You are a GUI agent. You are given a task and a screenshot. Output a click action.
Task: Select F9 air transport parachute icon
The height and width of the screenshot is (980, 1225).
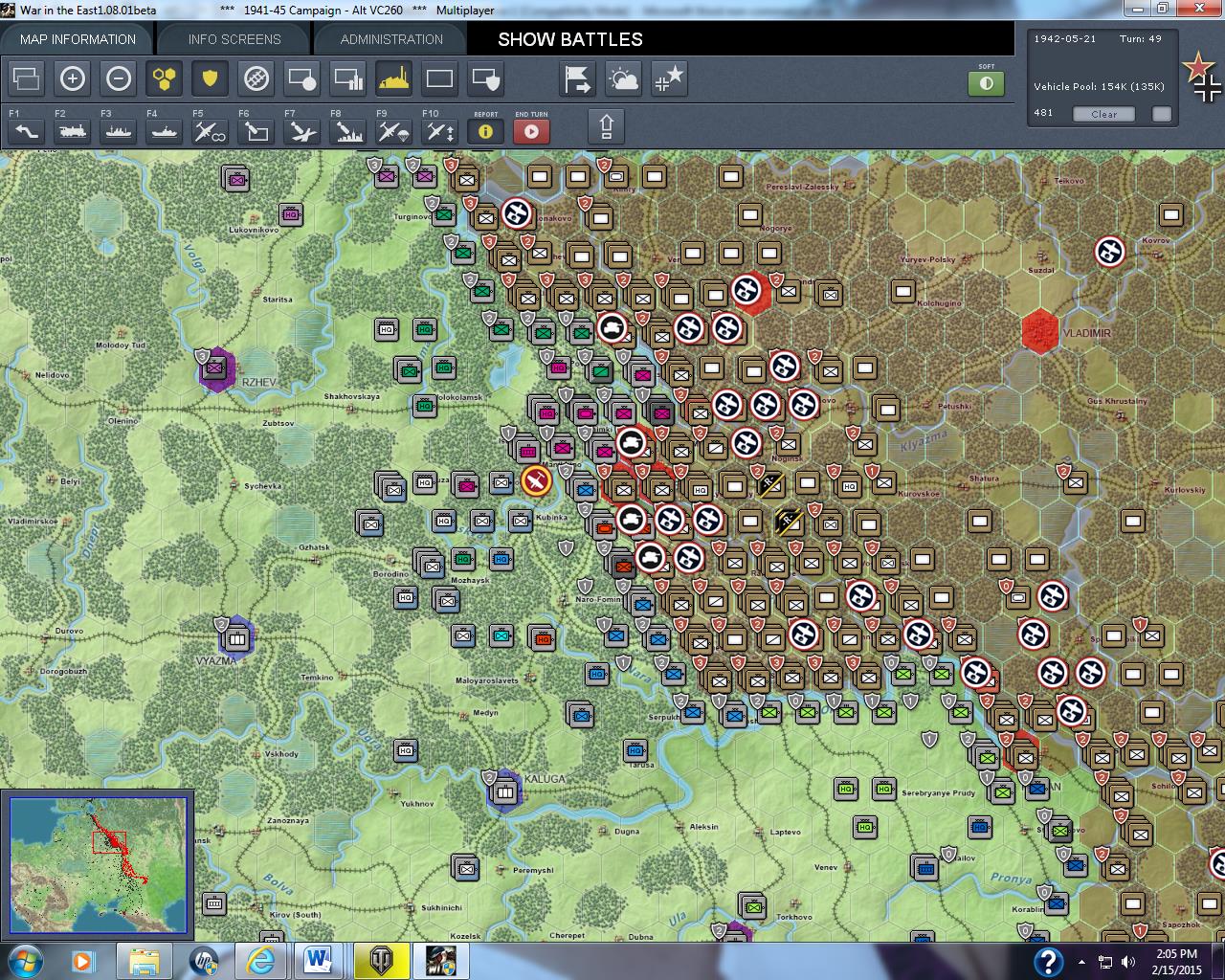394,131
